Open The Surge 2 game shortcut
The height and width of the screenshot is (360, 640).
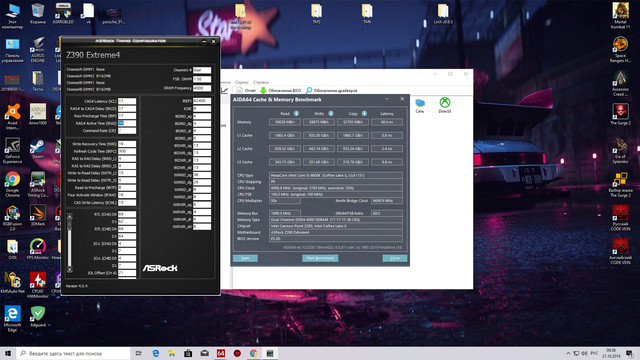tap(620, 114)
